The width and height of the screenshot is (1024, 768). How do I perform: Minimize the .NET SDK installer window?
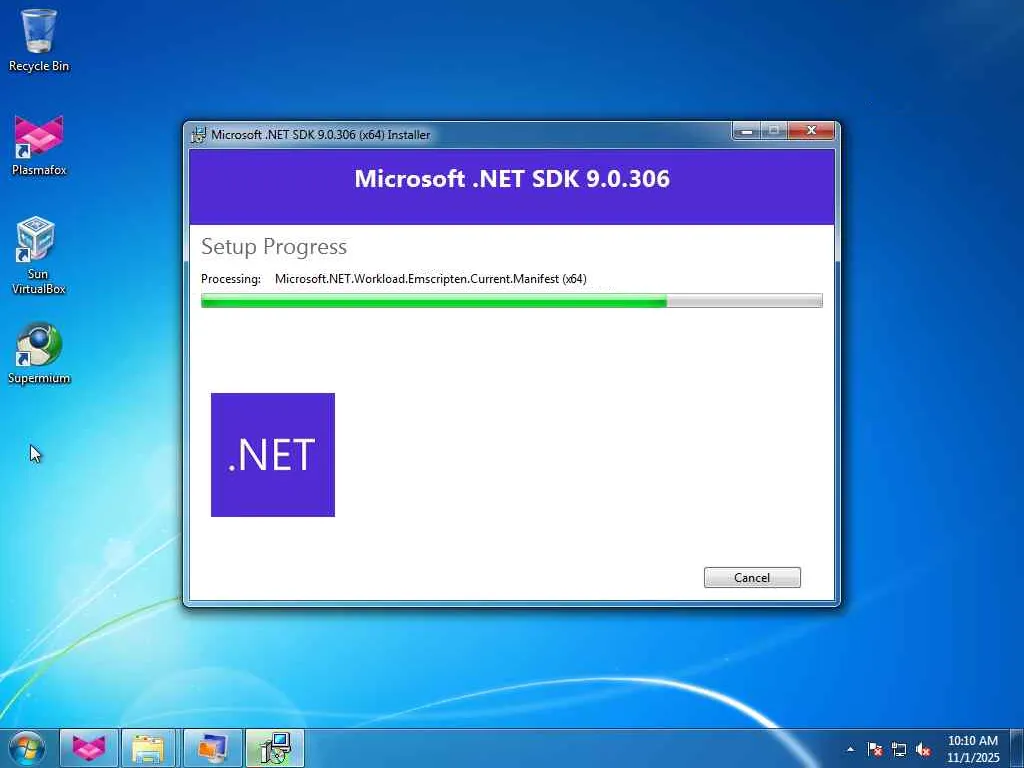[x=746, y=131]
